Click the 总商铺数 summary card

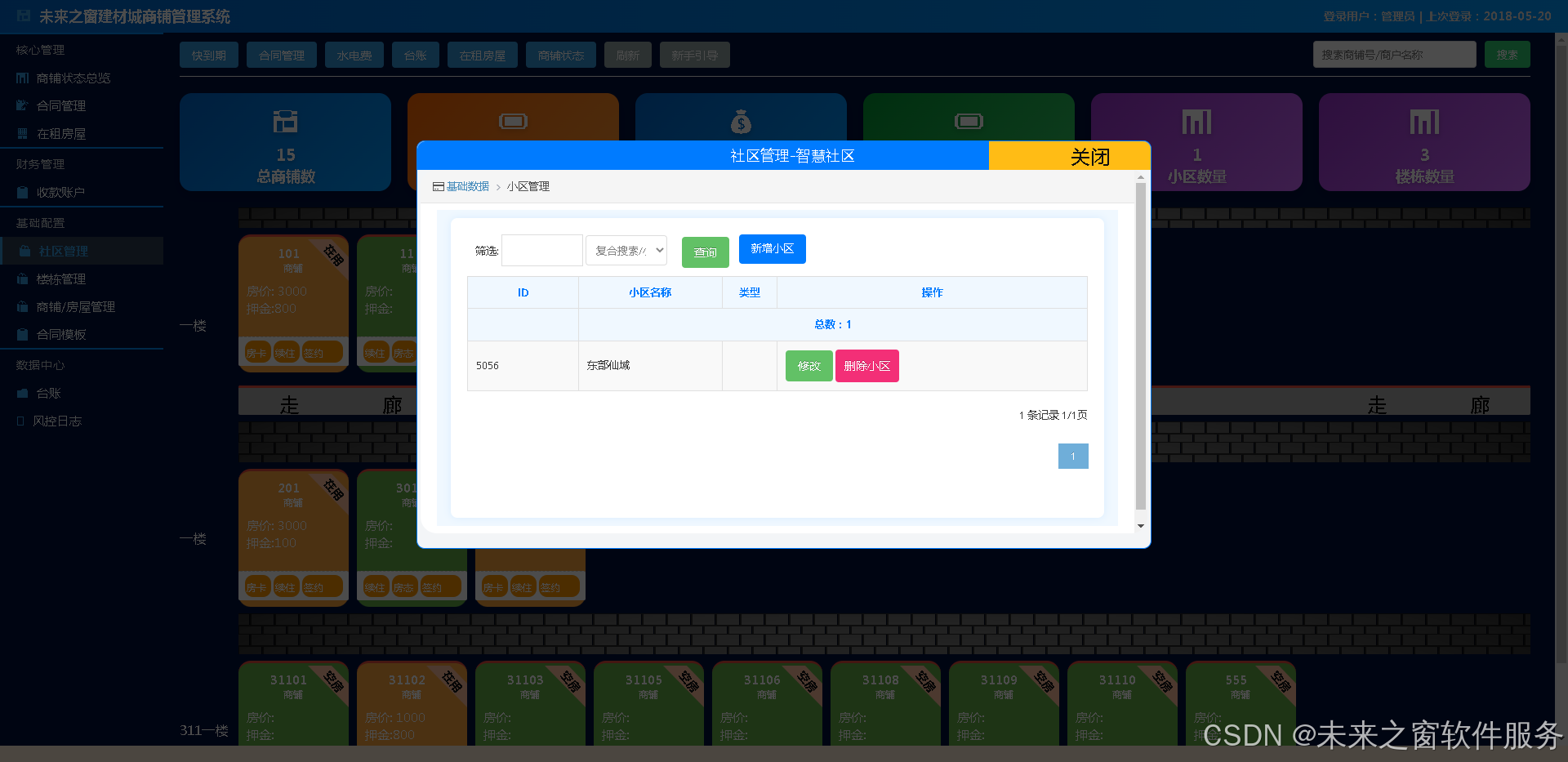286,142
